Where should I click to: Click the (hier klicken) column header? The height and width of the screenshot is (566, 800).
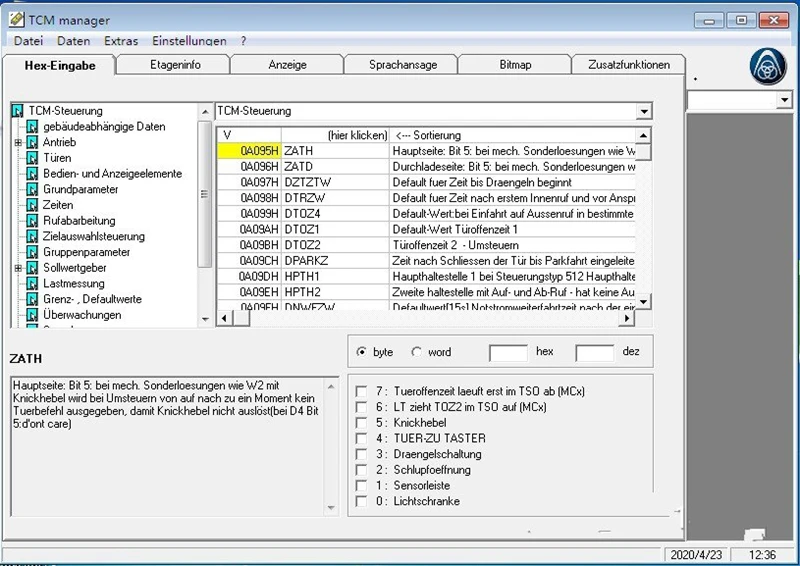pos(335,135)
